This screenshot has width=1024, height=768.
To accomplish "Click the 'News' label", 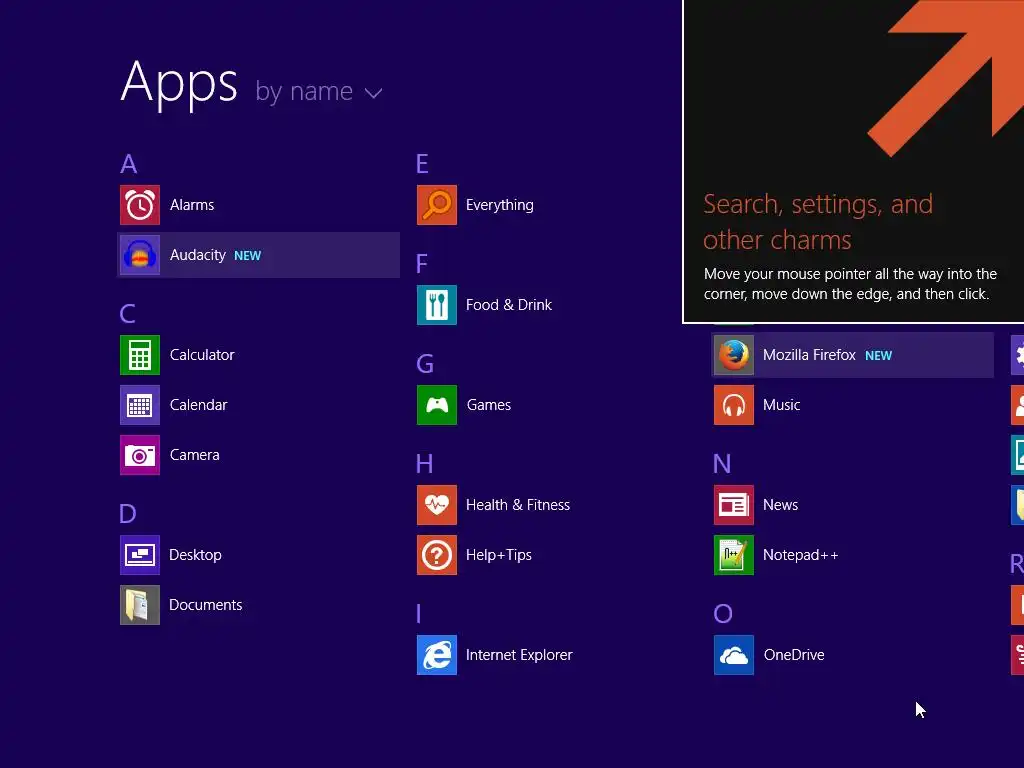I will tap(780, 505).
